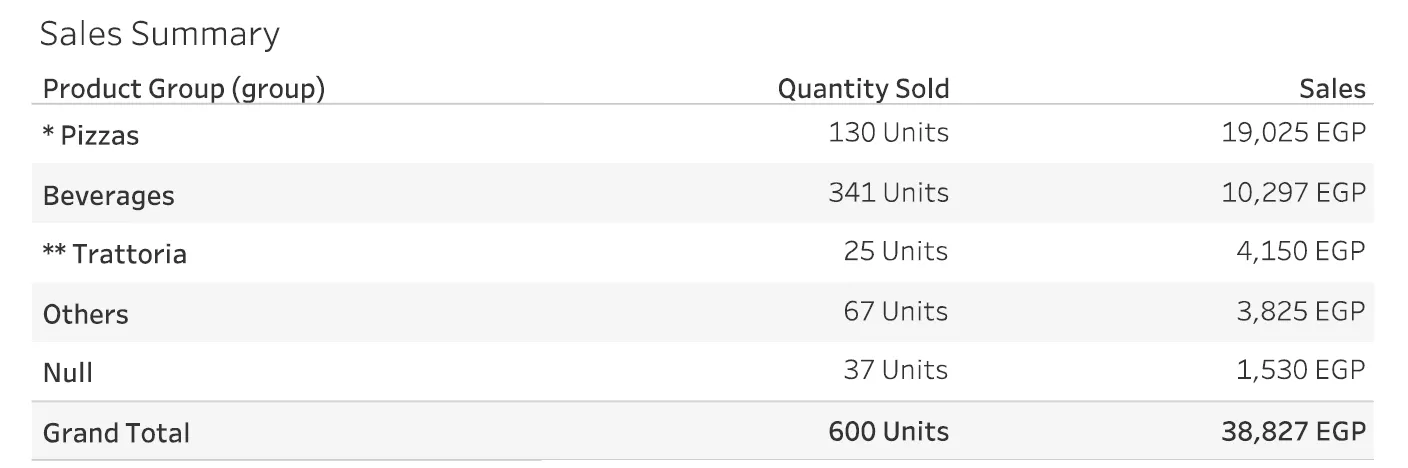The height and width of the screenshot is (468, 1408).
Task: Select the 600 Units grand total cell
Action: [888, 432]
